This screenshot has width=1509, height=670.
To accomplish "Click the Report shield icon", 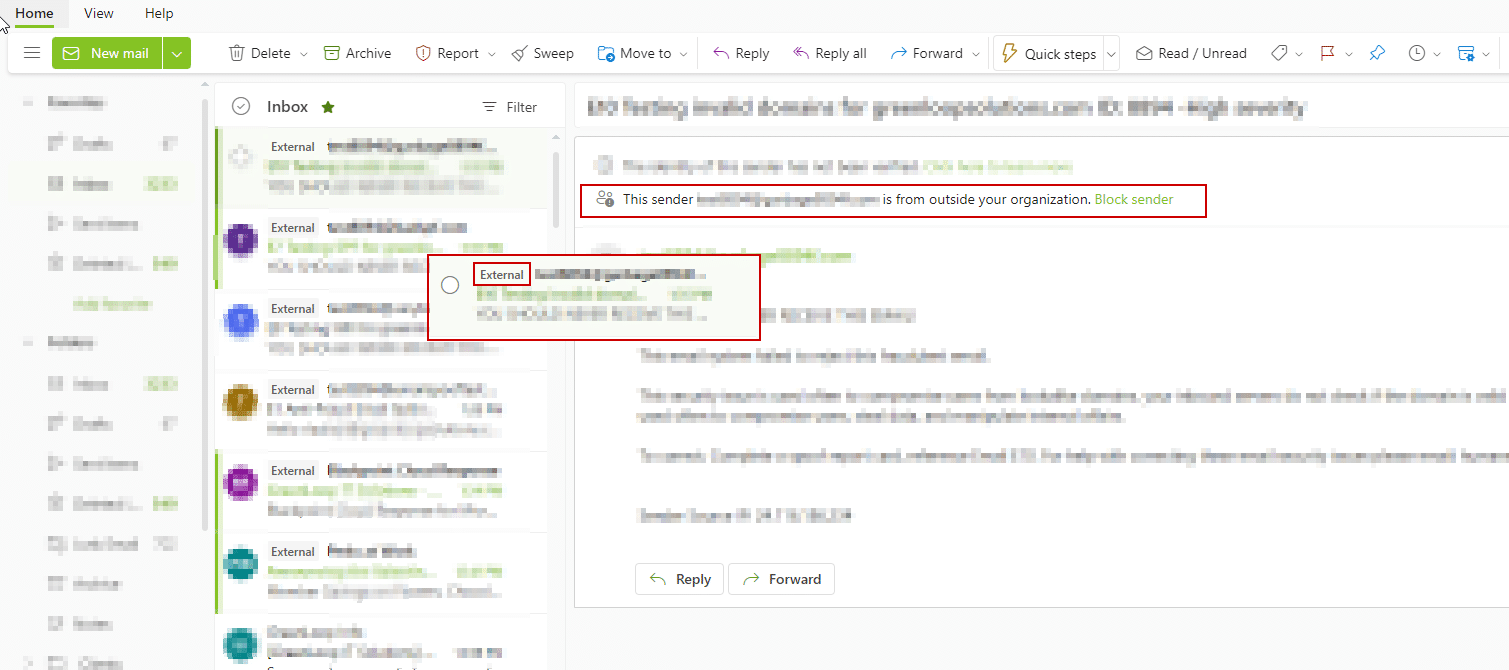I will click(x=423, y=53).
